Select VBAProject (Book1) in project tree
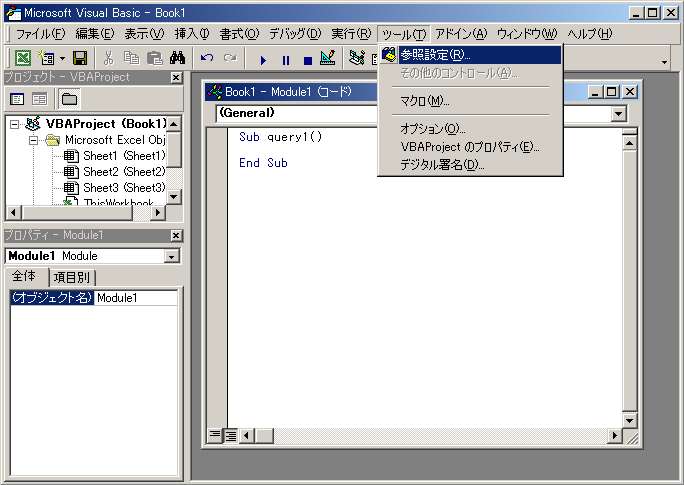The height and width of the screenshot is (485, 684). click(x=106, y=124)
